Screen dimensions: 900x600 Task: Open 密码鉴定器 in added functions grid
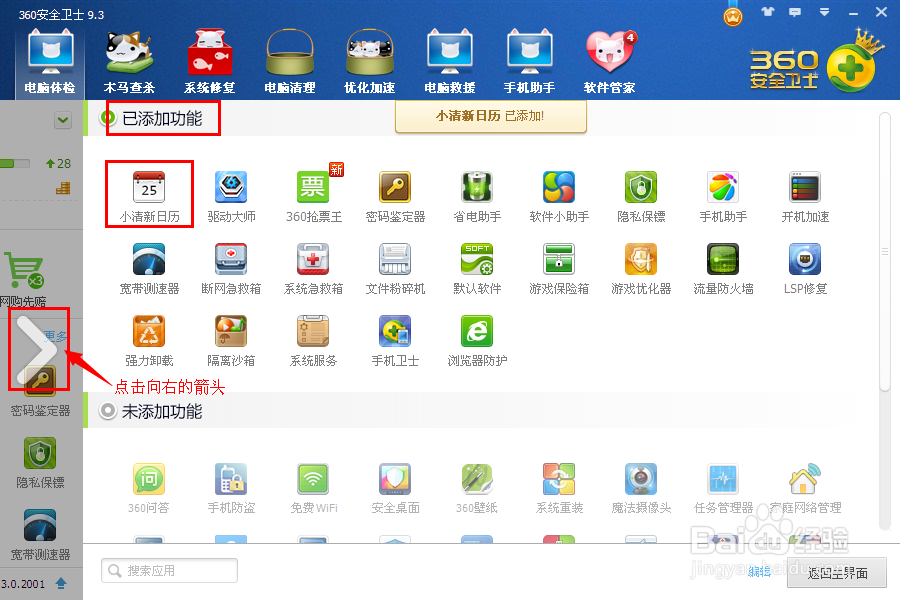pyautogui.click(x=395, y=196)
